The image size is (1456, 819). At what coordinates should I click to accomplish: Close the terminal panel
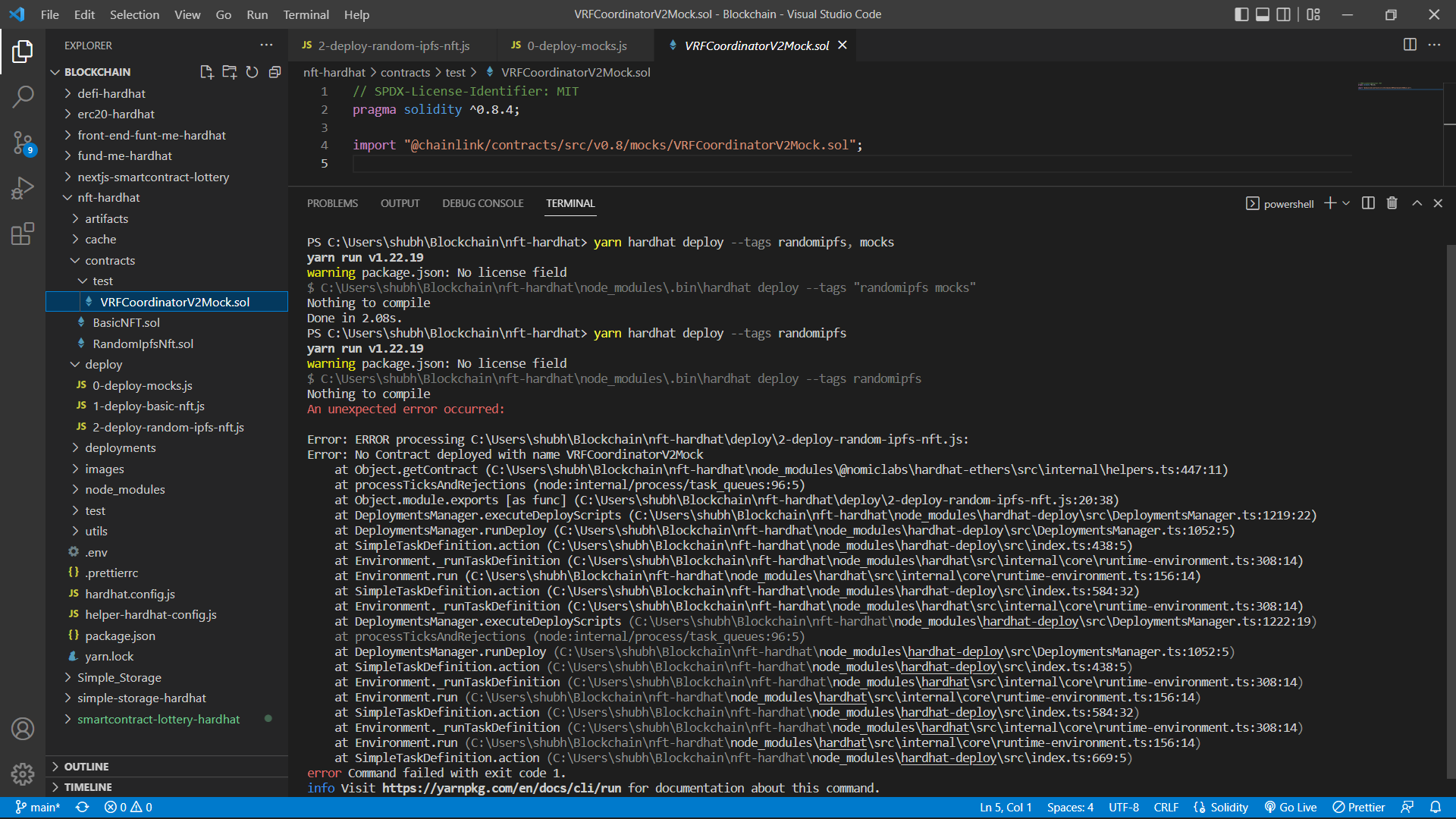click(x=1438, y=203)
